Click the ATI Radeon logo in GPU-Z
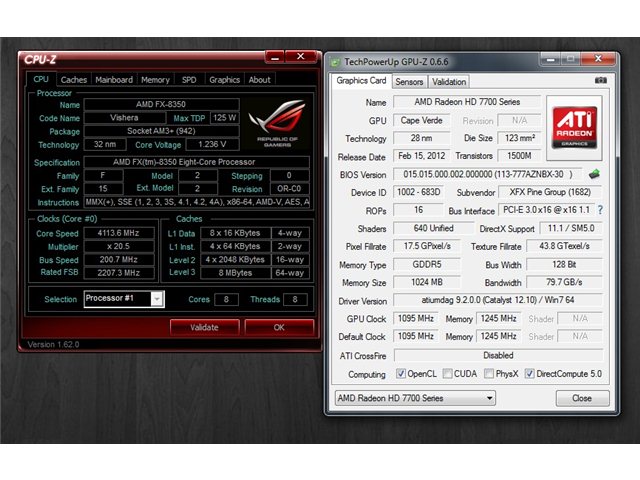Image resolution: width=640 pixels, height=480 pixels. click(x=574, y=128)
